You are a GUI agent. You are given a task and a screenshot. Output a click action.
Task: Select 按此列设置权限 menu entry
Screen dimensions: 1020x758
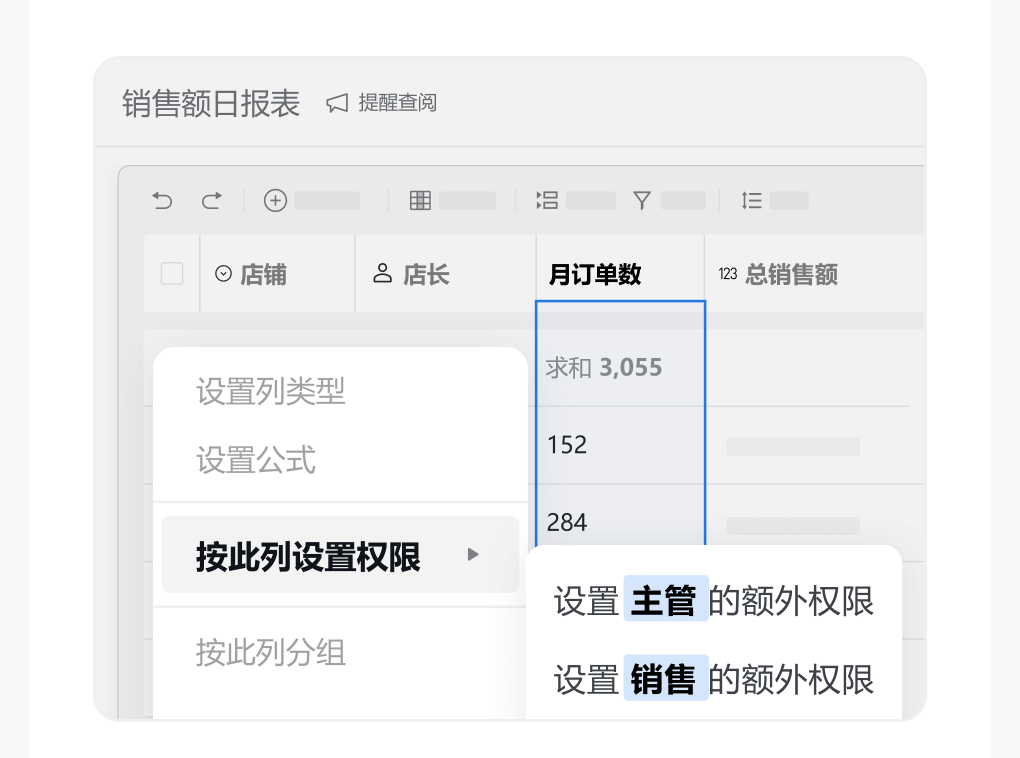click(x=340, y=554)
